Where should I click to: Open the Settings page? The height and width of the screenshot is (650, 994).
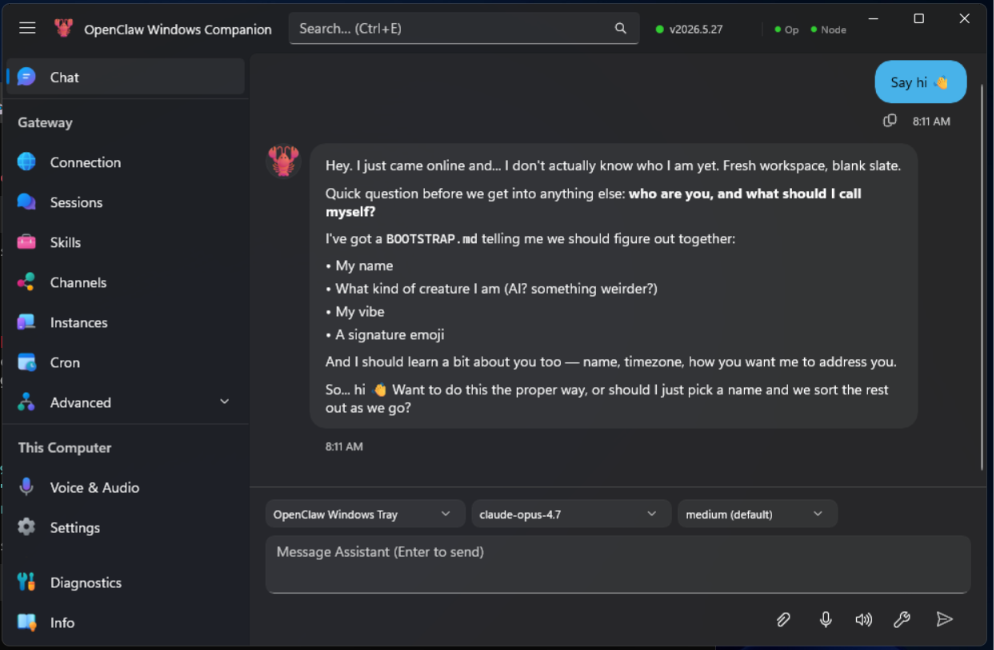[126, 527]
